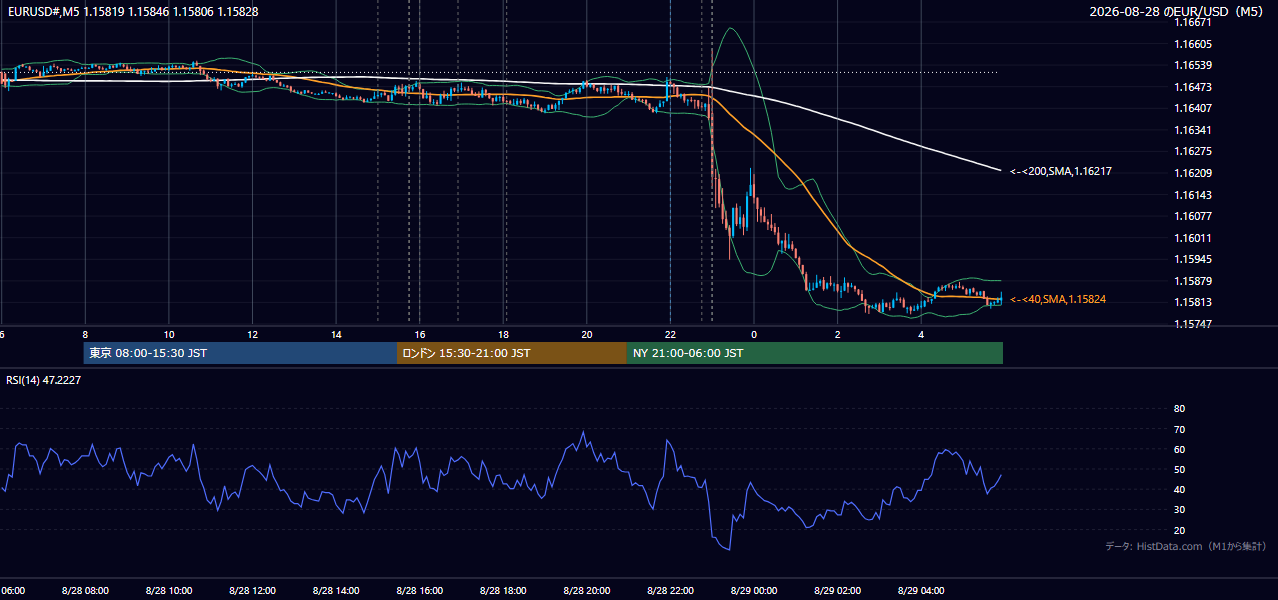Click the 8/28 10:00 time axis label

pyautogui.click(x=169, y=590)
